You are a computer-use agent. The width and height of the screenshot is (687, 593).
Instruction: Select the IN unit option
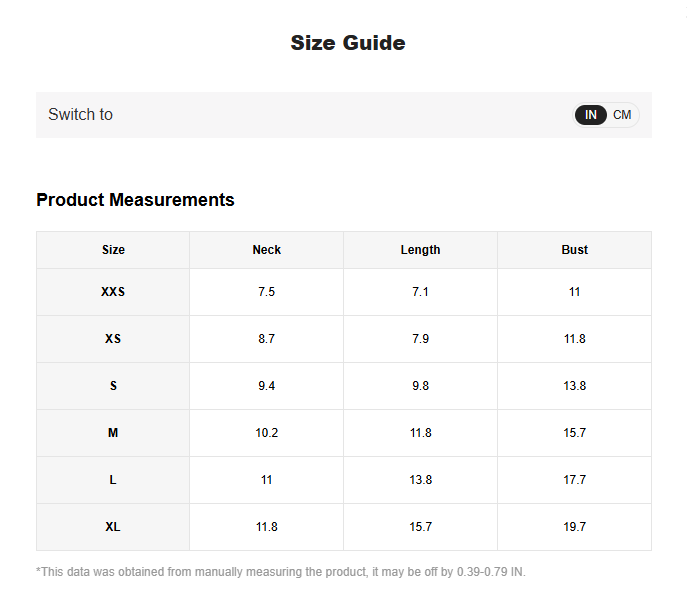(x=591, y=115)
